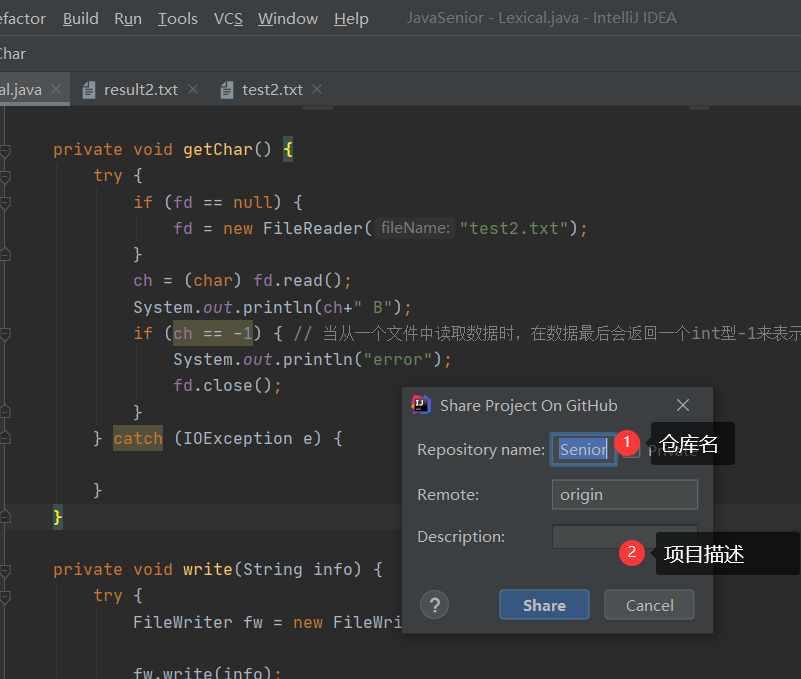Click the write method name
The image size is (801, 679).
click(x=208, y=569)
